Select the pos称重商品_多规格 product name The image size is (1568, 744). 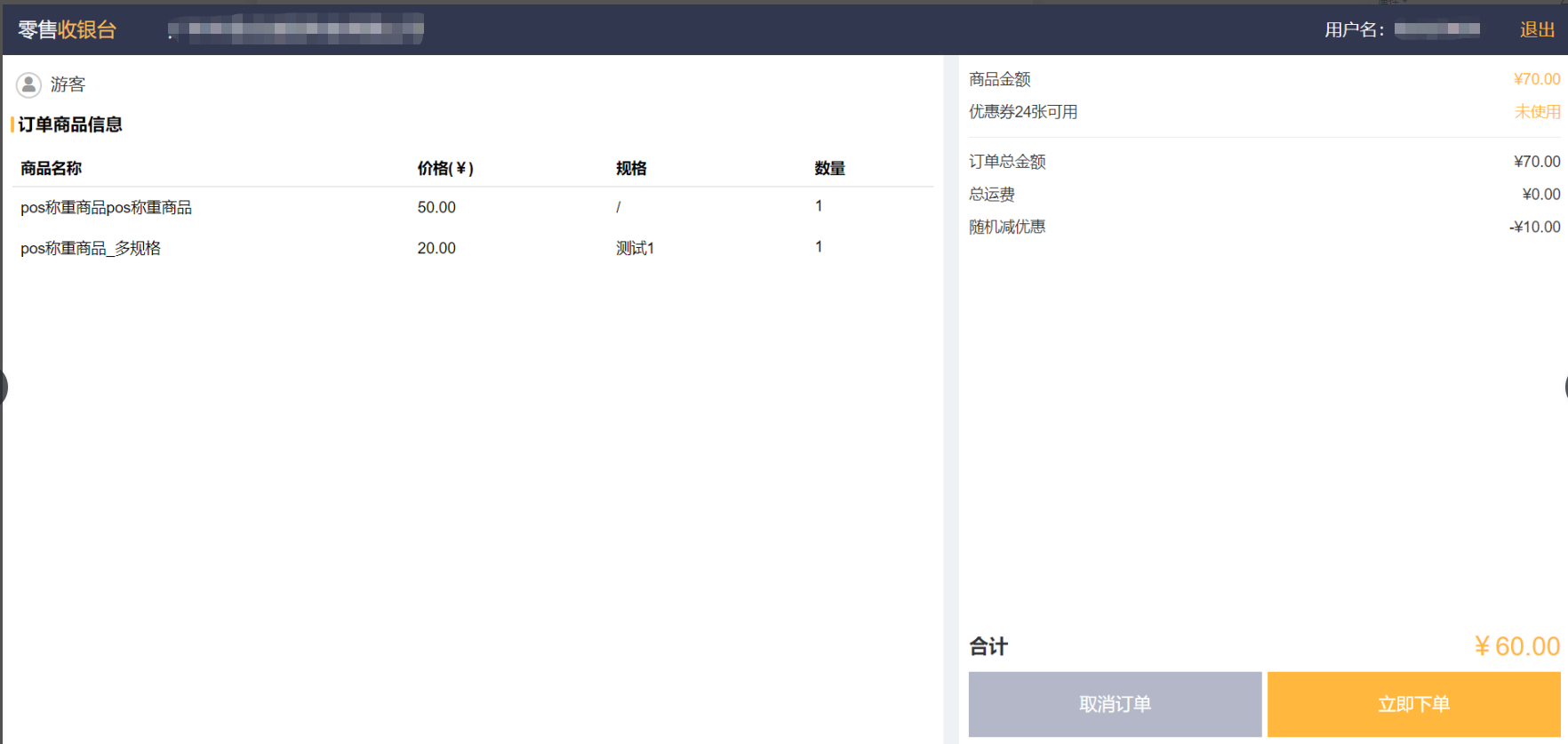[x=91, y=249]
